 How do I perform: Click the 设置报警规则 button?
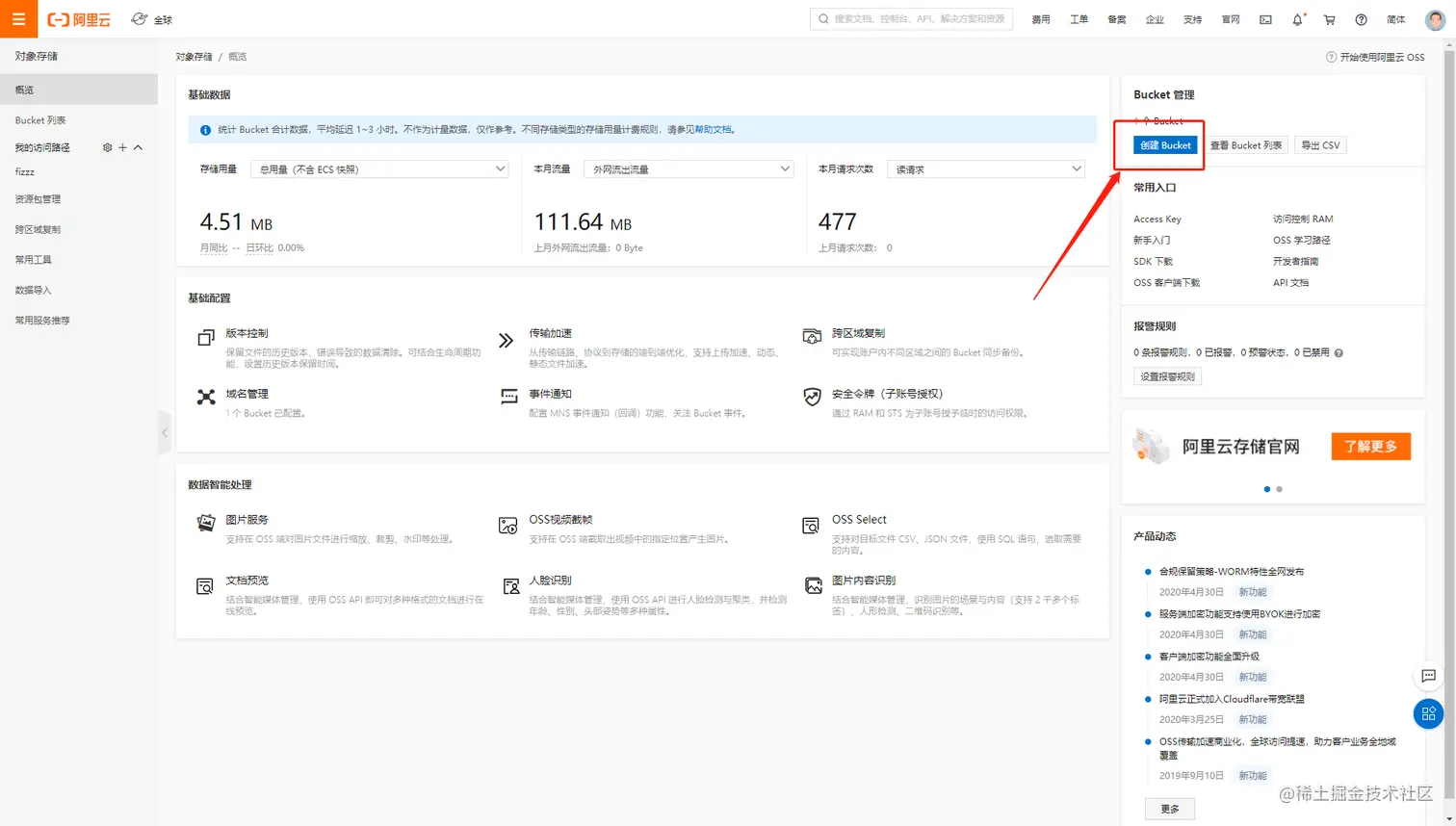(1167, 376)
